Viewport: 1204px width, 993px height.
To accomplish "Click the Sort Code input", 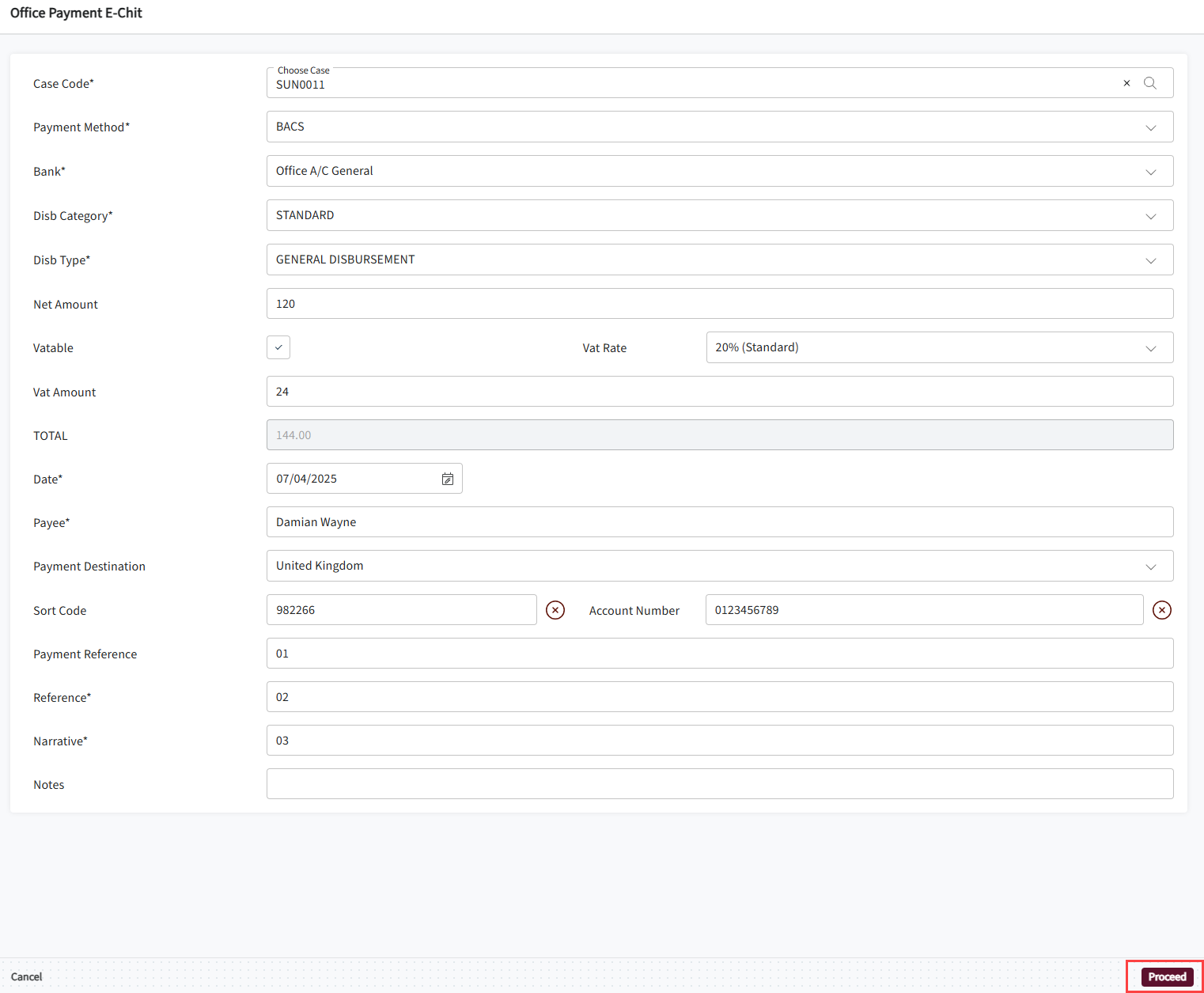I will tap(402, 610).
